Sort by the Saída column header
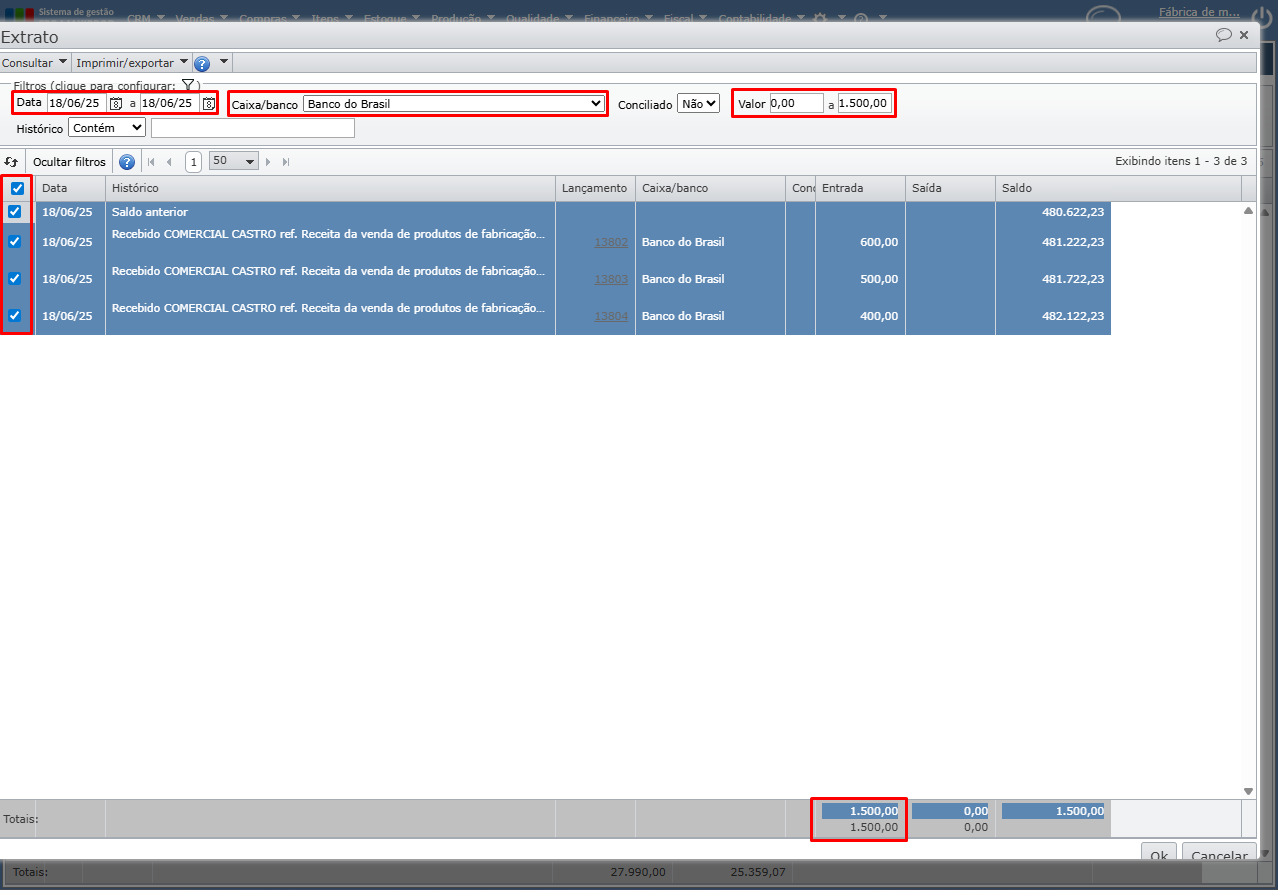The height and width of the screenshot is (890, 1278). (950, 188)
